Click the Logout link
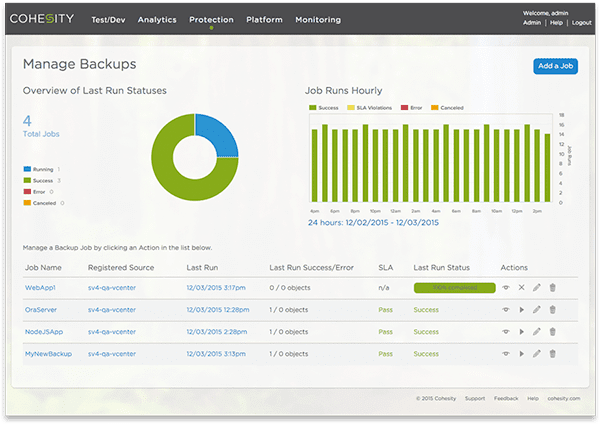Image resolution: width=600 pixels, height=429 pixels. (582, 23)
